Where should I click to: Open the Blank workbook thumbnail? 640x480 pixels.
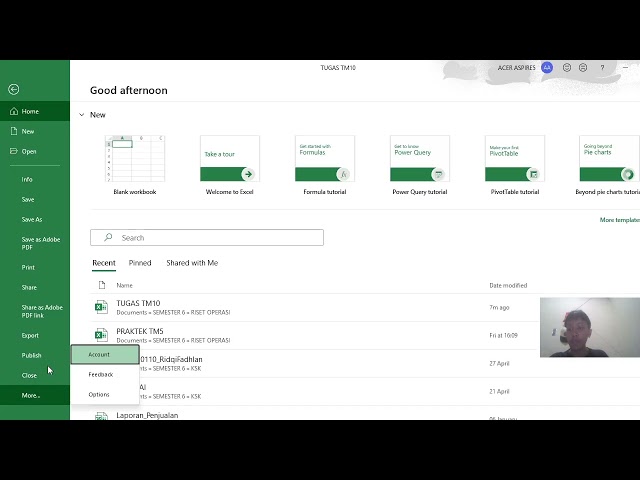click(x=135, y=158)
